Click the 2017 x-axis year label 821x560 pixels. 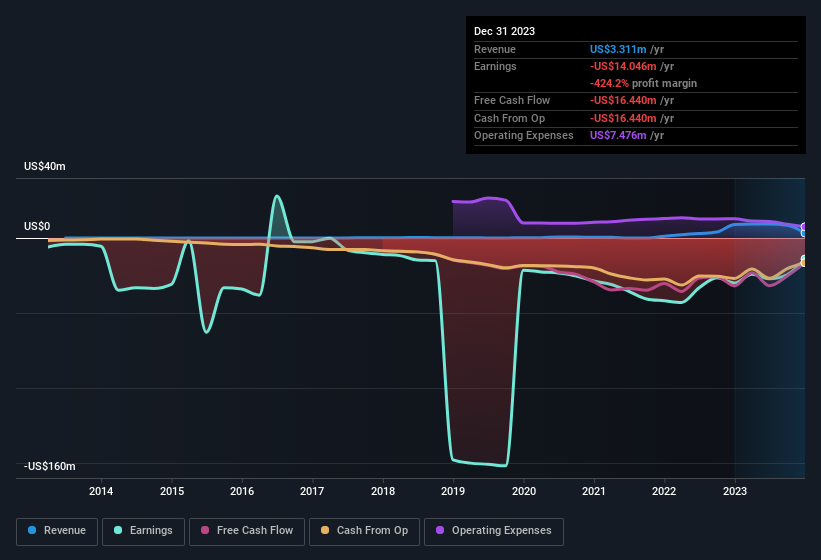click(x=312, y=491)
